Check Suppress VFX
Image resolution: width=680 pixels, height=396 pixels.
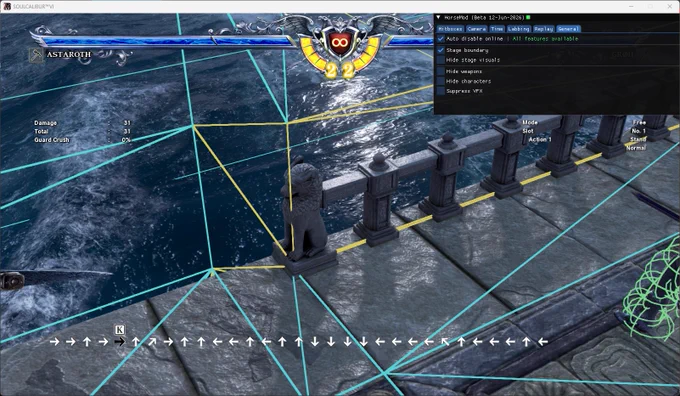pyautogui.click(x=441, y=91)
